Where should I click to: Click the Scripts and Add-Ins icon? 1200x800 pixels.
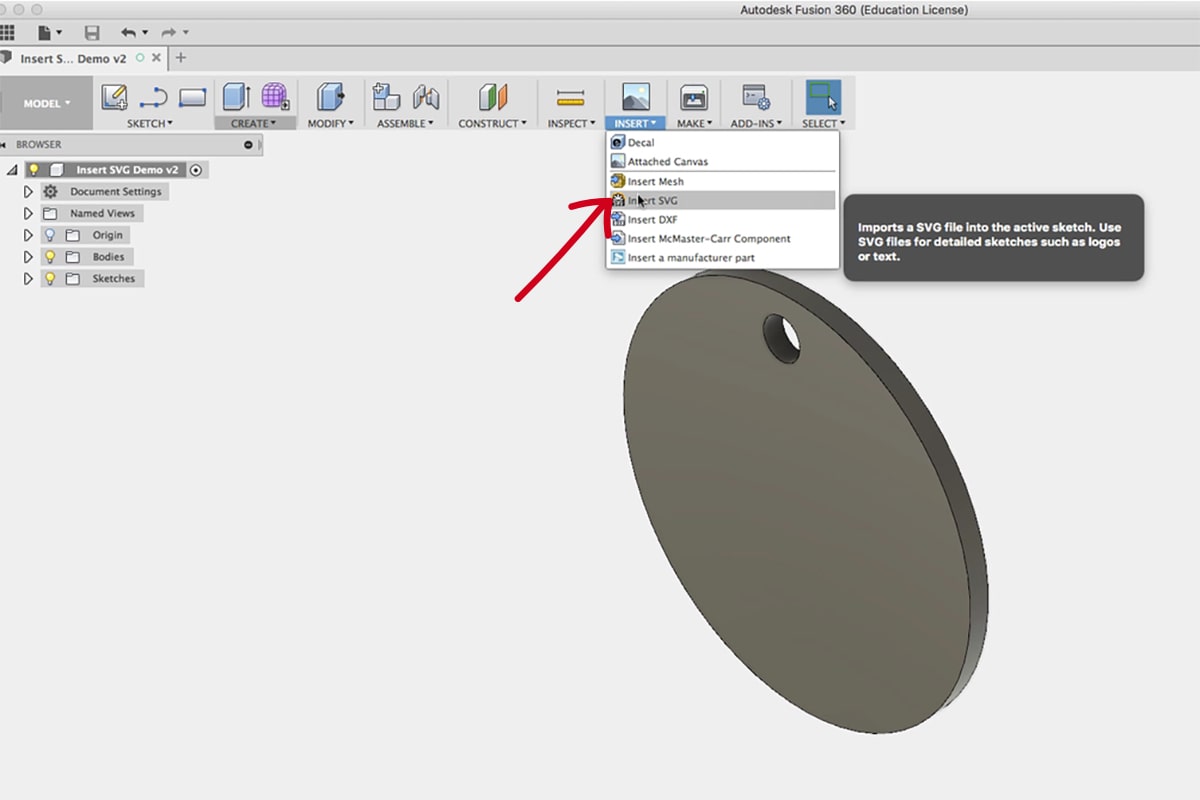(x=755, y=97)
